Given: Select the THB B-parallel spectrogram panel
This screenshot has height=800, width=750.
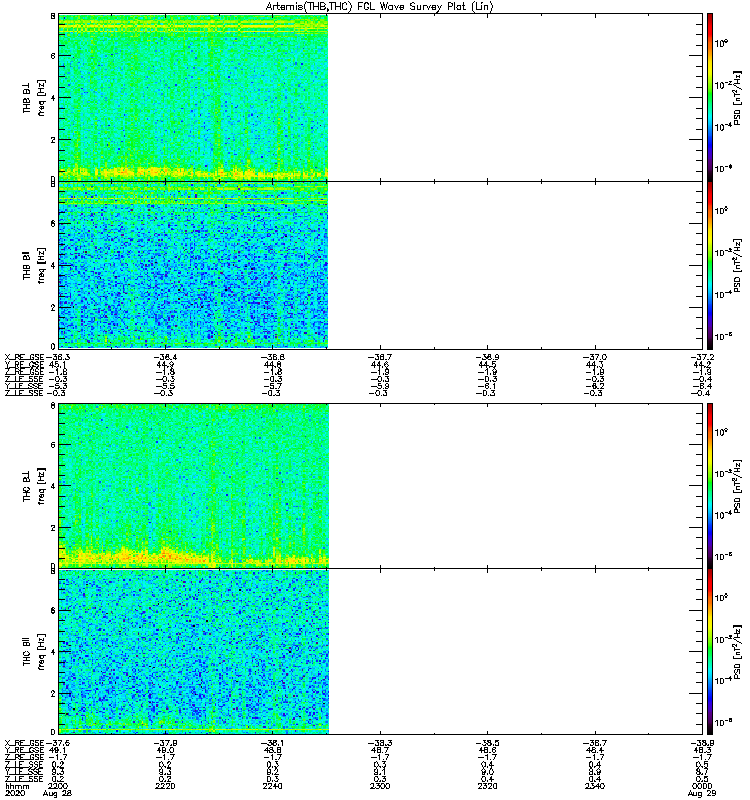Looking at the screenshot, I should [x=381, y=265].
